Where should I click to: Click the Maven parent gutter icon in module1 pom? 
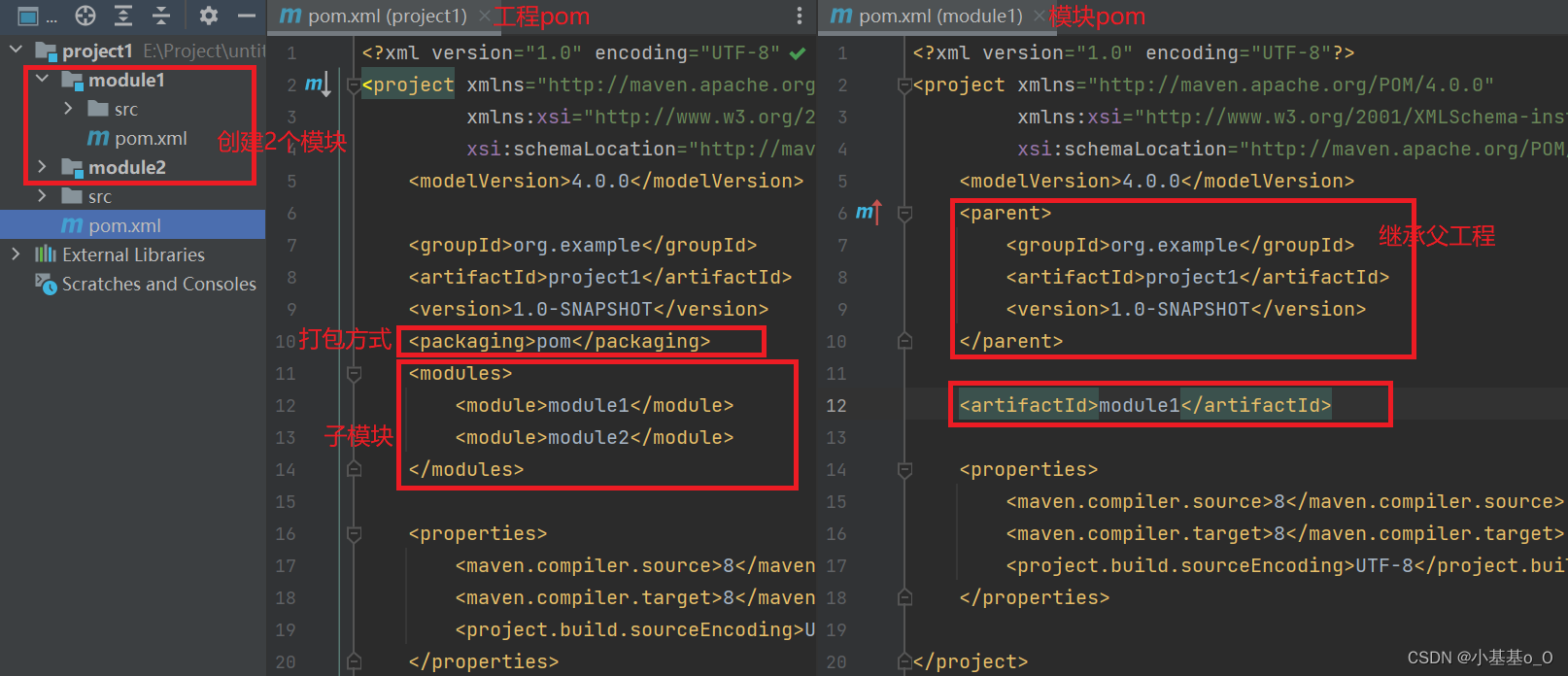pyautogui.click(x=869, y=212)
